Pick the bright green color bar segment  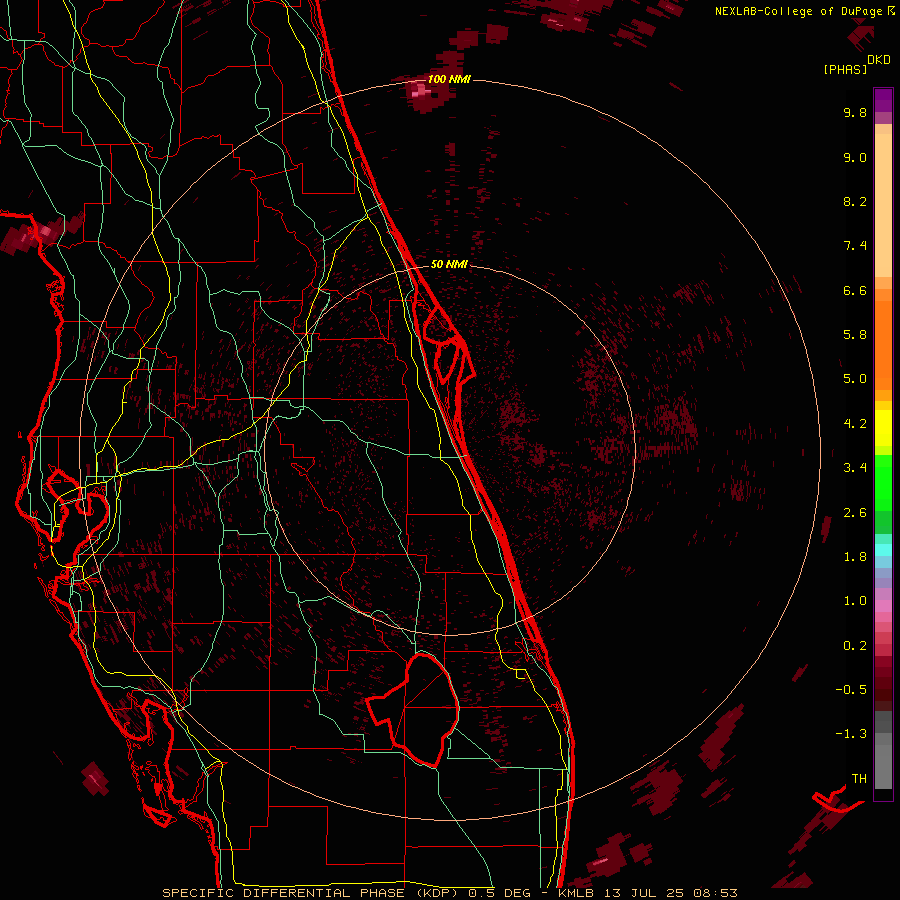pyautogui.click(x=883, y=483)
